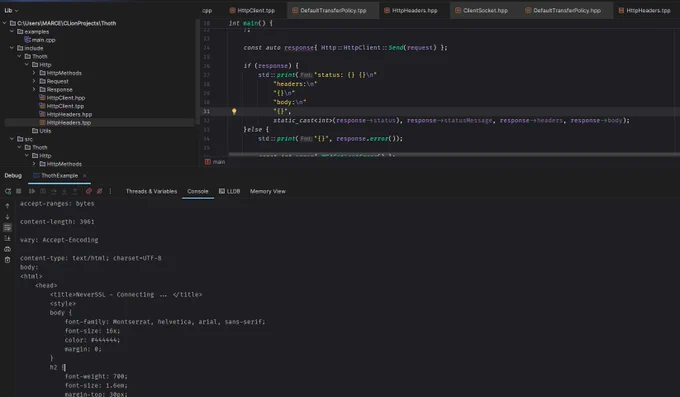Open the Threads & Variables tab
The height and width of the screenshot is (397, 680).
151,191
